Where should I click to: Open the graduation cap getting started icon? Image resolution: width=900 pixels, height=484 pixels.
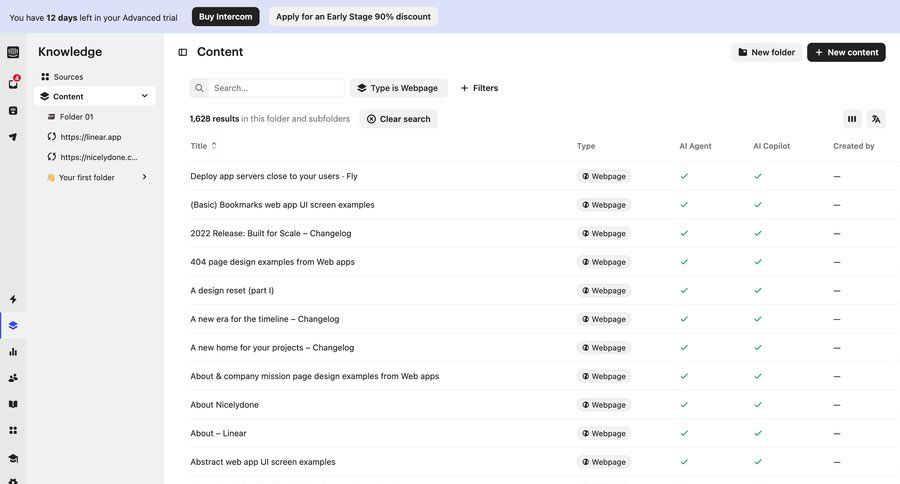[13, 458]
